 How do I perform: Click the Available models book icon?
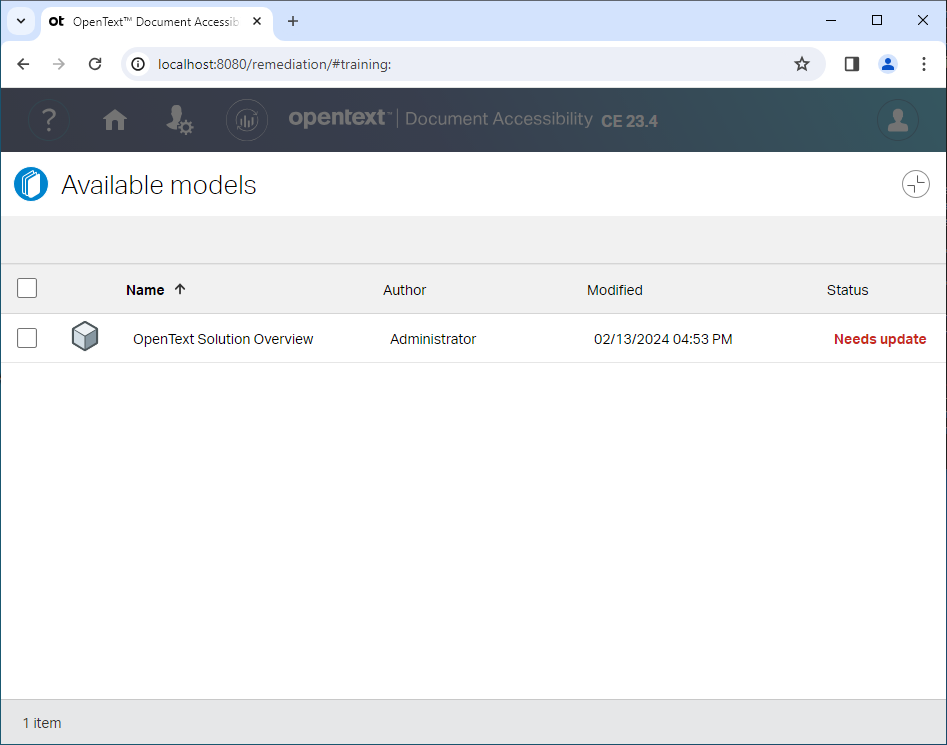tap(31, 184)
